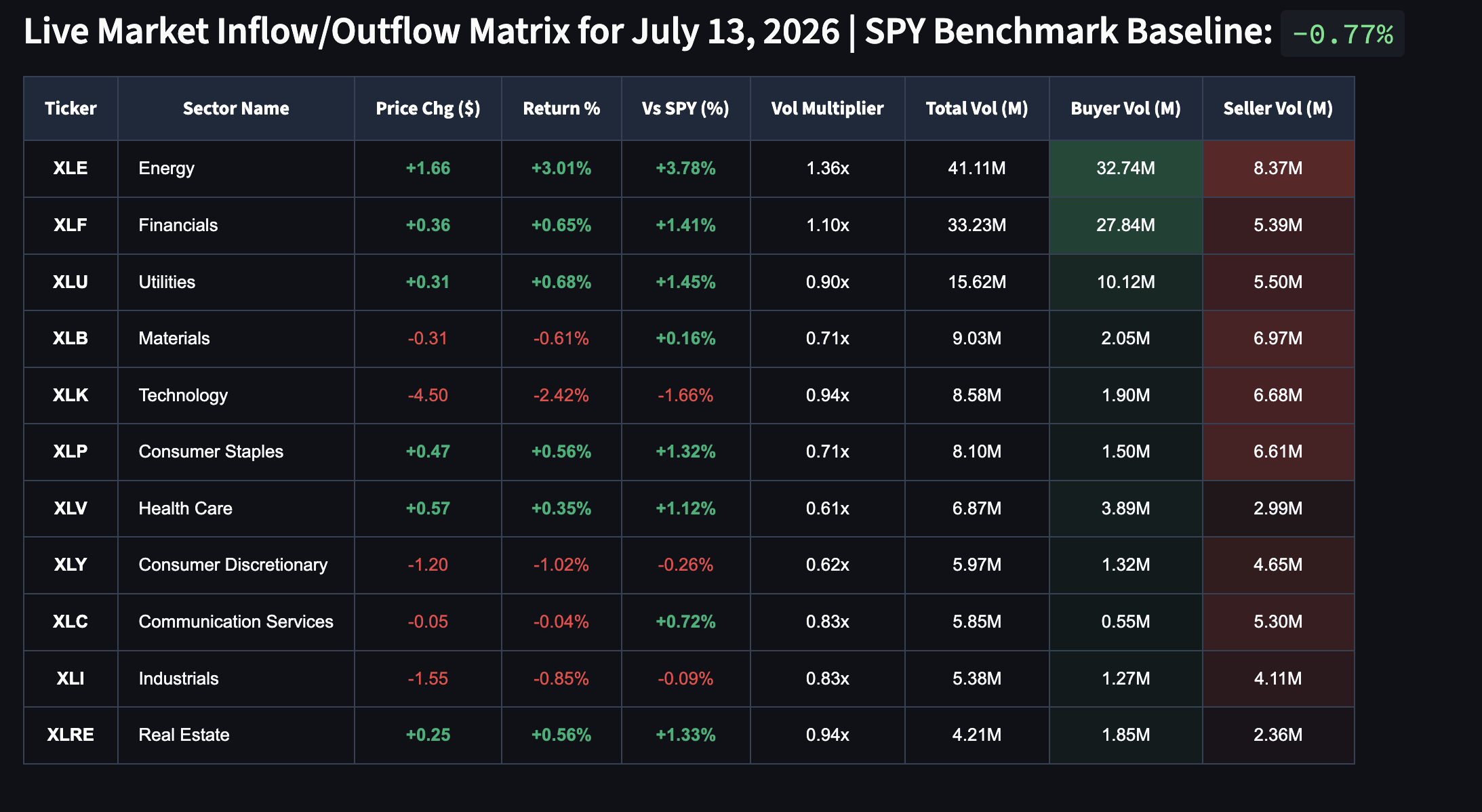The image size is (1482, 812).
Task: Click the 0.71x multiplier in the XLP row
Action: pos(828,451)
